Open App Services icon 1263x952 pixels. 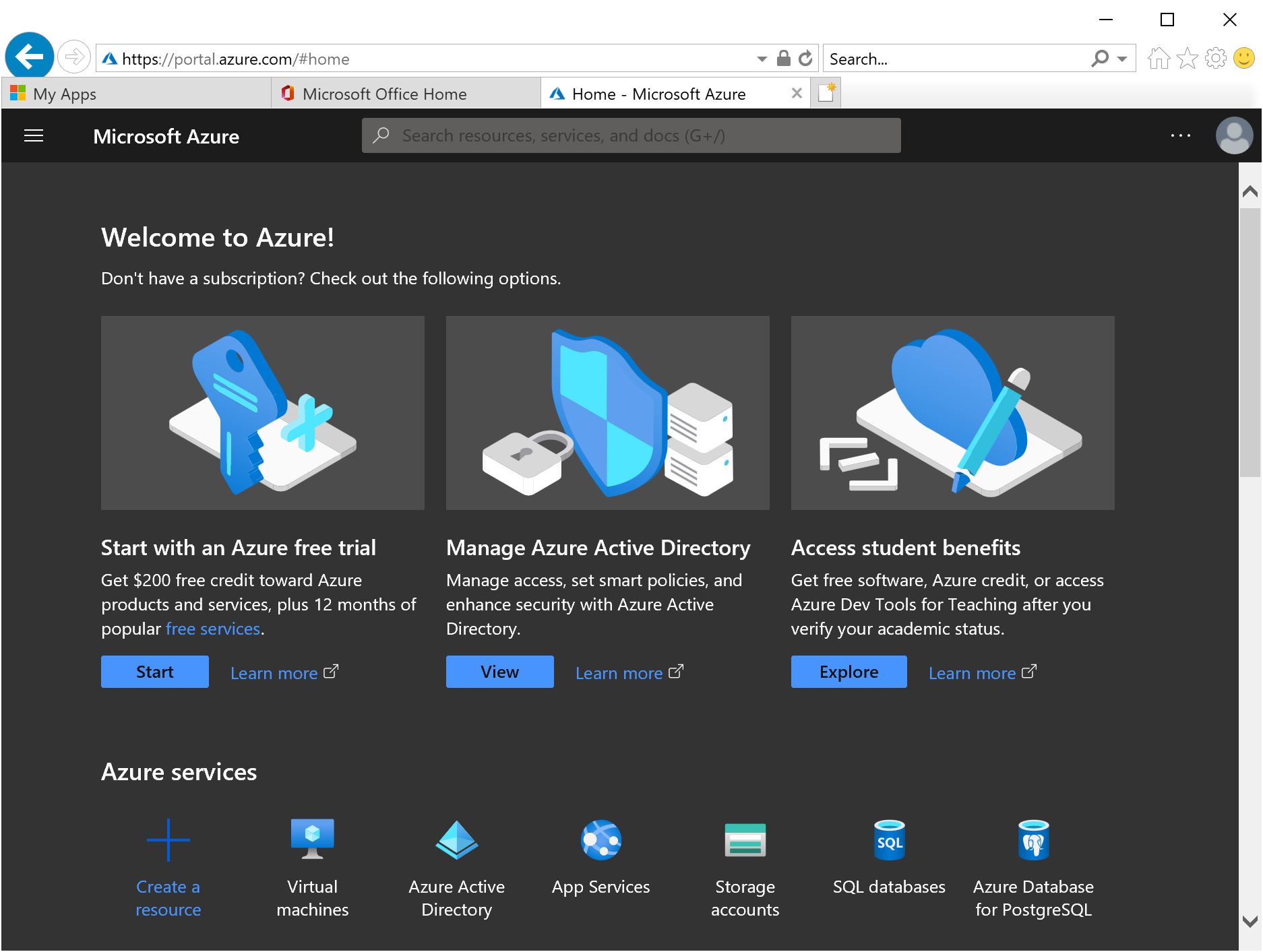[600, 841]
